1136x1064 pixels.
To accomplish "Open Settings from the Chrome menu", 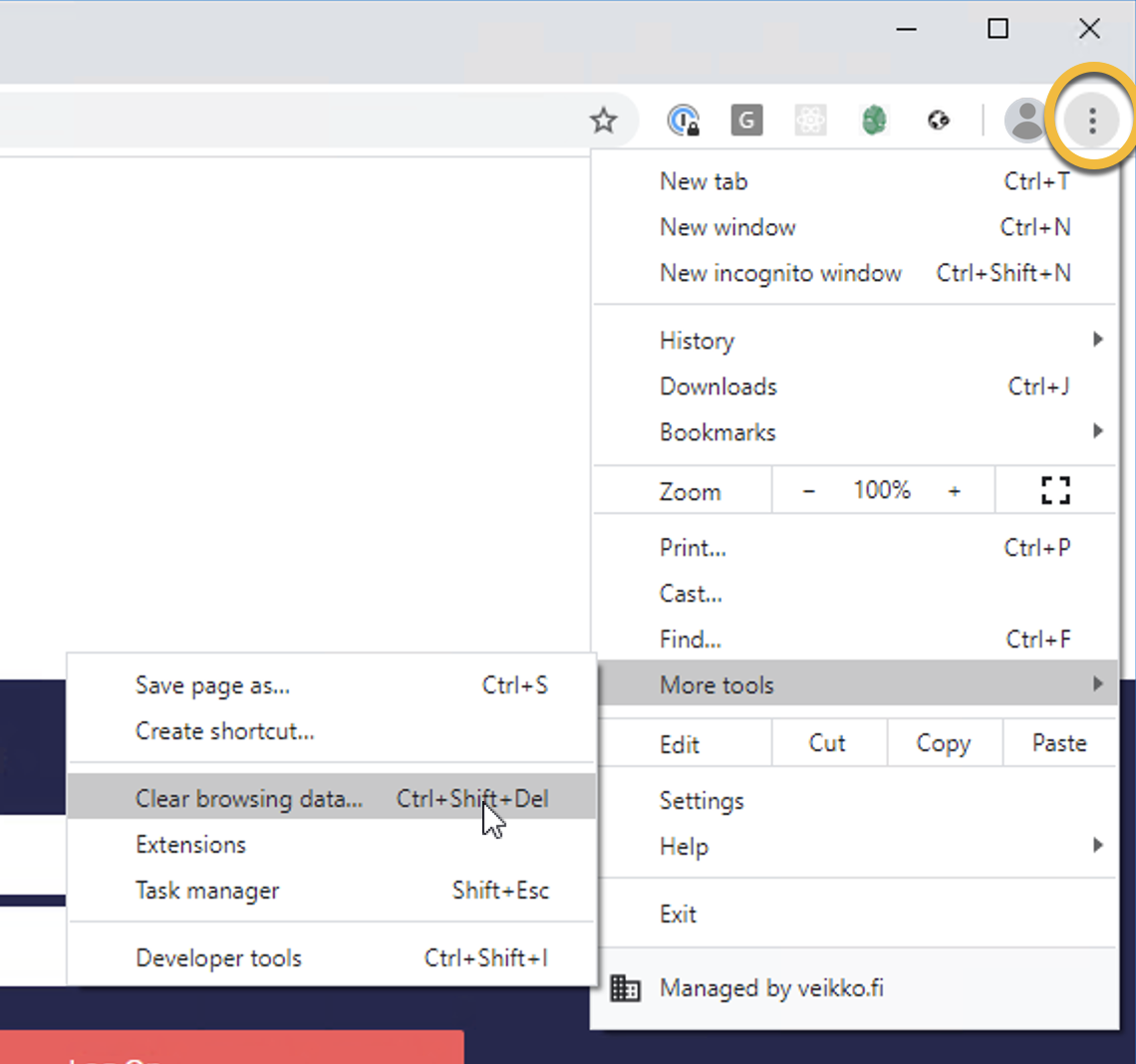I will coord(856,800).
